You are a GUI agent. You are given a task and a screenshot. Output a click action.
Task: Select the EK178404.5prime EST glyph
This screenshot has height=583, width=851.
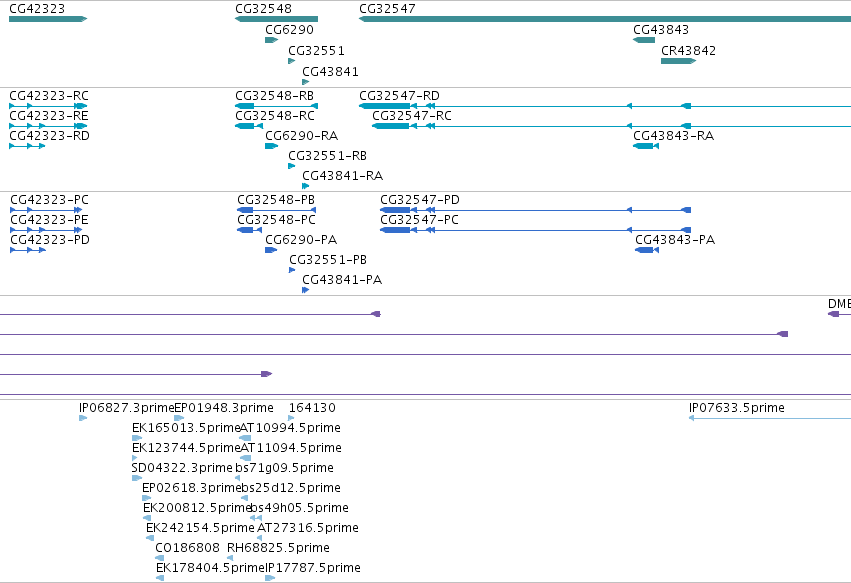[160, 578]
